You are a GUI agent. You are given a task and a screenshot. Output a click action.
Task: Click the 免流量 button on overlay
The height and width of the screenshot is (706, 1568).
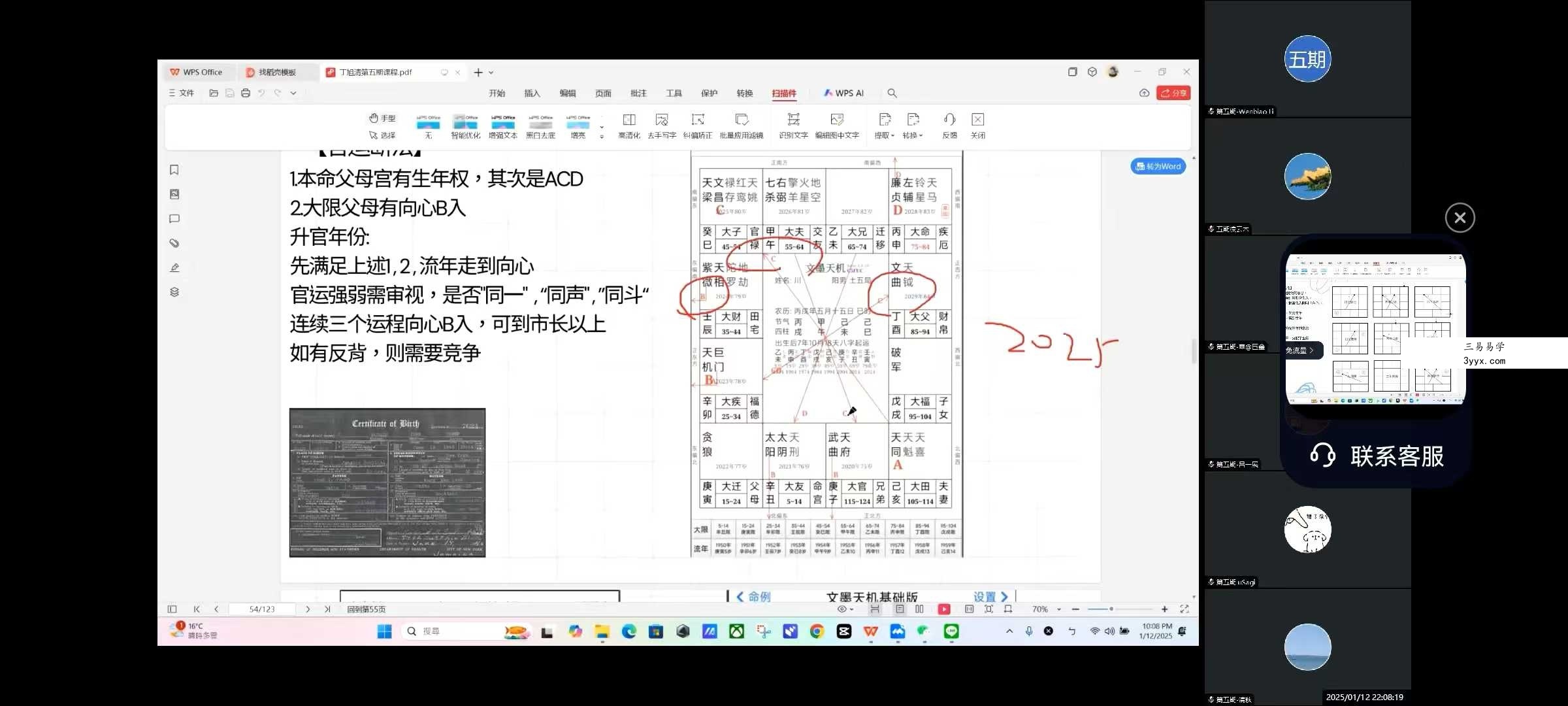pos(1303,350)
